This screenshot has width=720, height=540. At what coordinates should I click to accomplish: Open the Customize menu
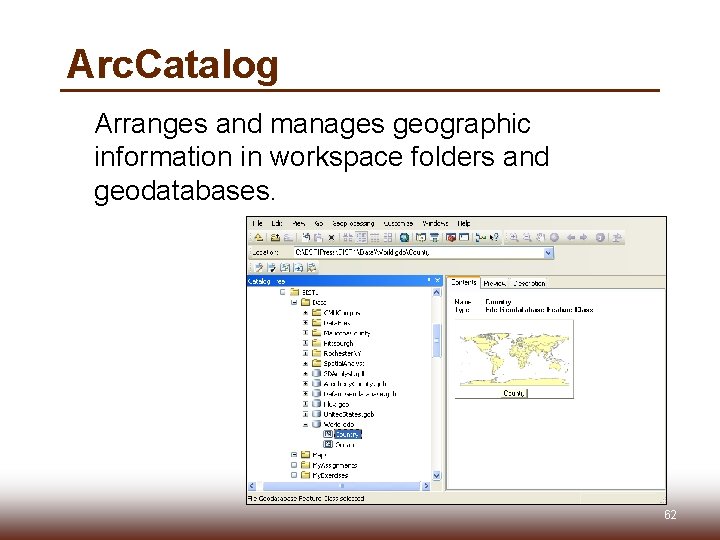pyautogui.click(x=398, y=224)
